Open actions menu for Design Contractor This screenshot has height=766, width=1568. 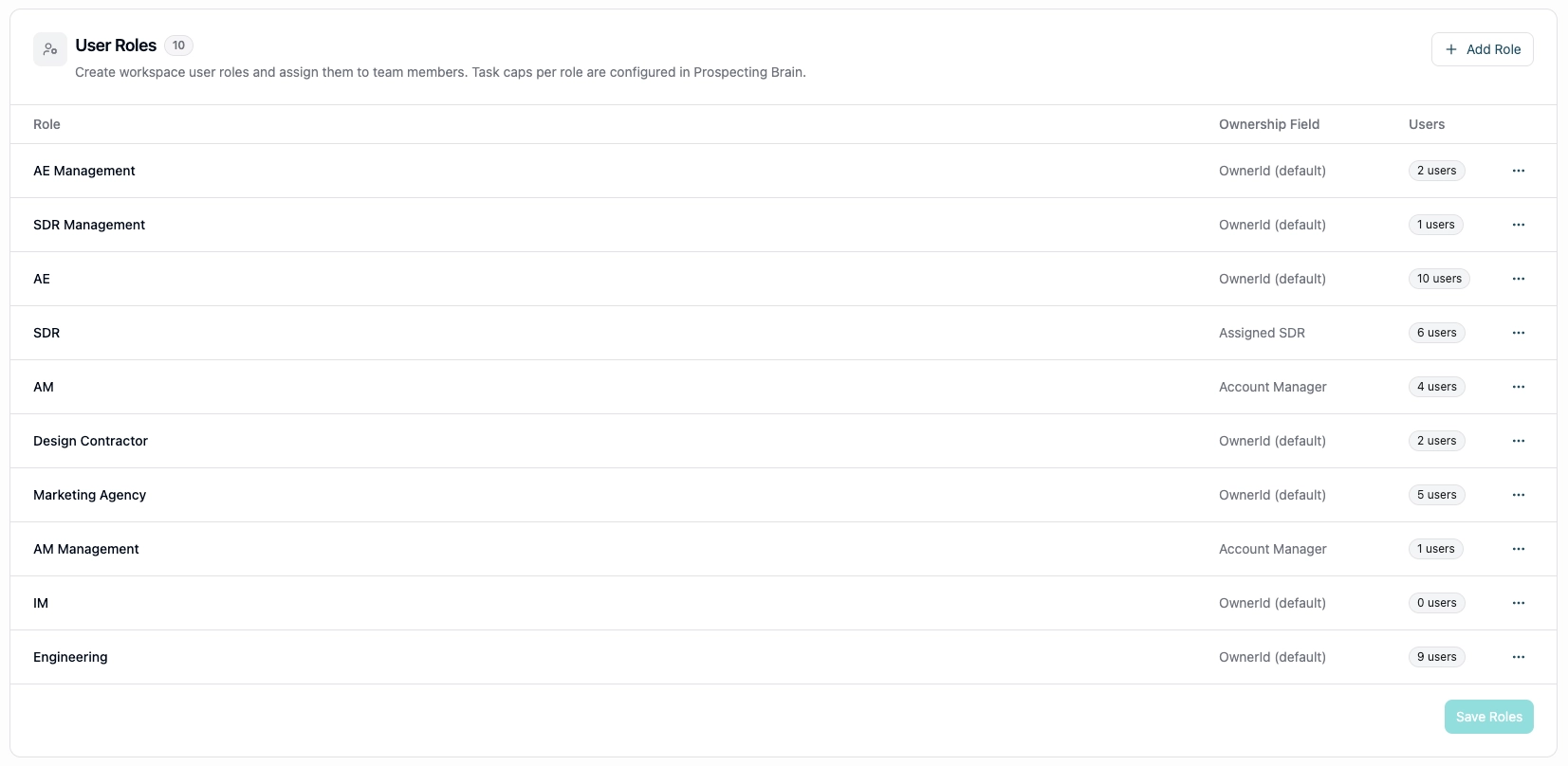coord(1518,441)
